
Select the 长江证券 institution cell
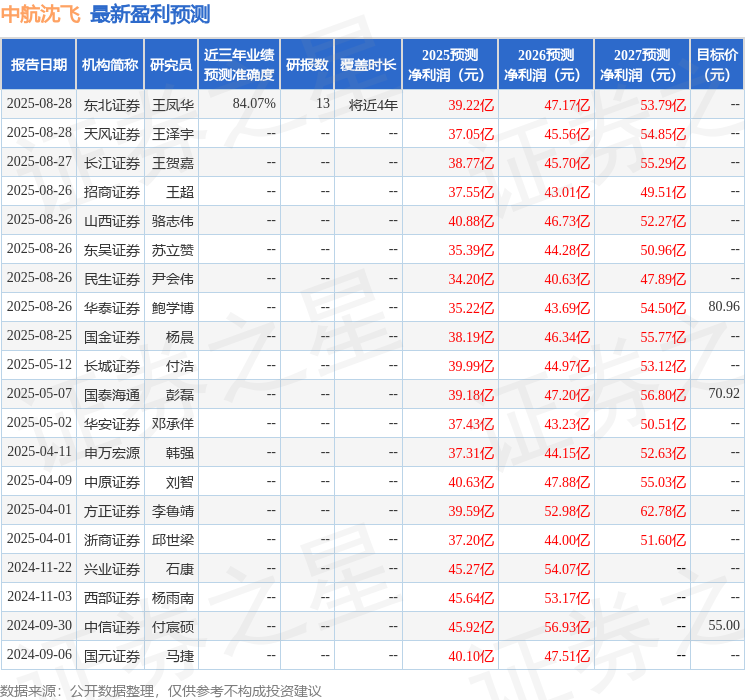[x=112, y=163]
